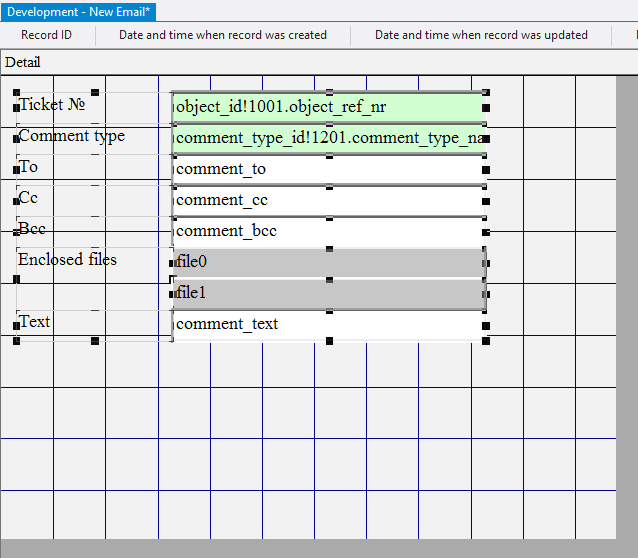Screen dimensions: 638x558
Task: Select the comment_text field
Action: [328, 324]
